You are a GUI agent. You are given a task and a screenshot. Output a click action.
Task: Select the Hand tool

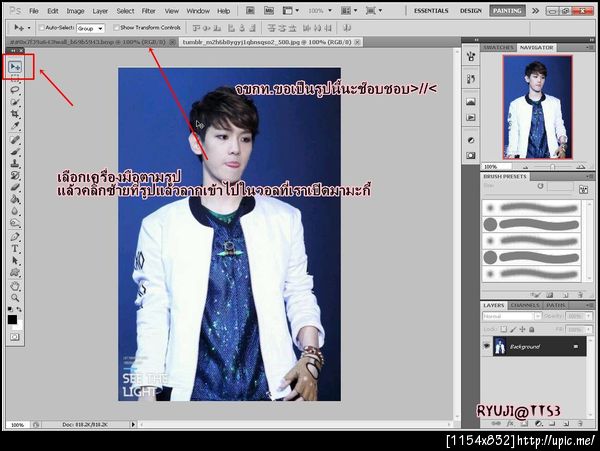15,286
